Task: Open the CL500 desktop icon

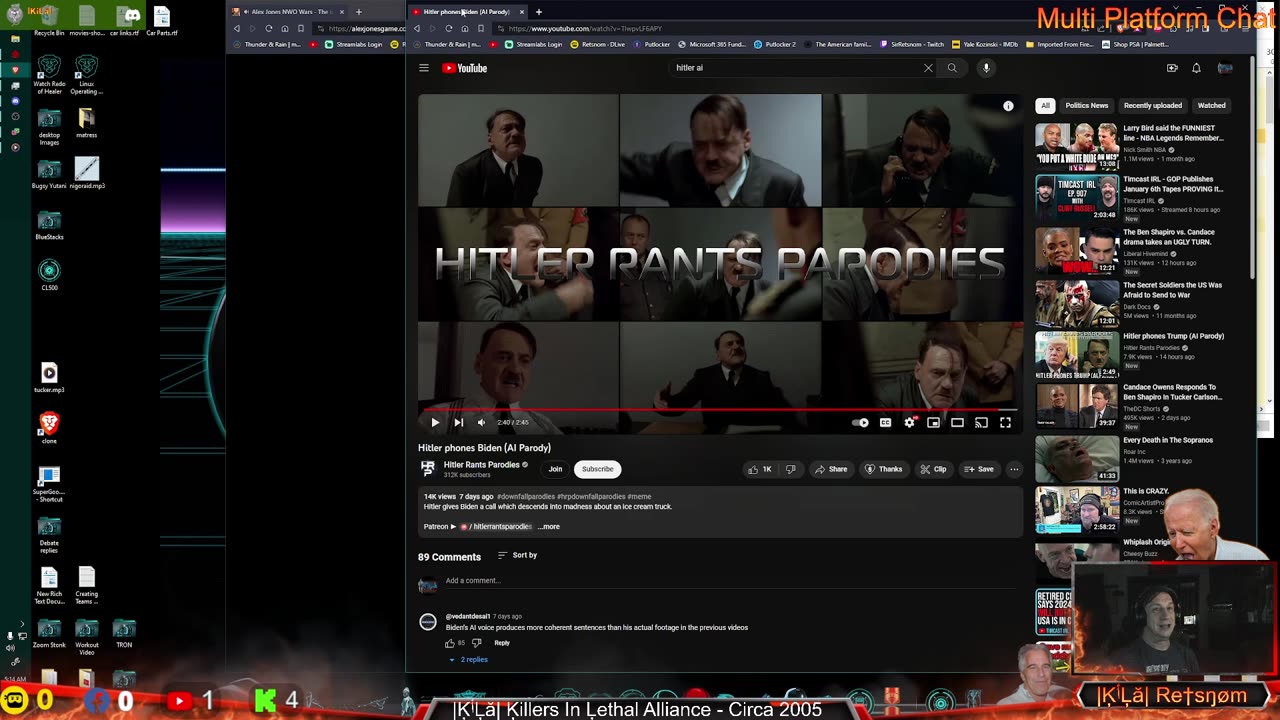Action: [49, 275]
